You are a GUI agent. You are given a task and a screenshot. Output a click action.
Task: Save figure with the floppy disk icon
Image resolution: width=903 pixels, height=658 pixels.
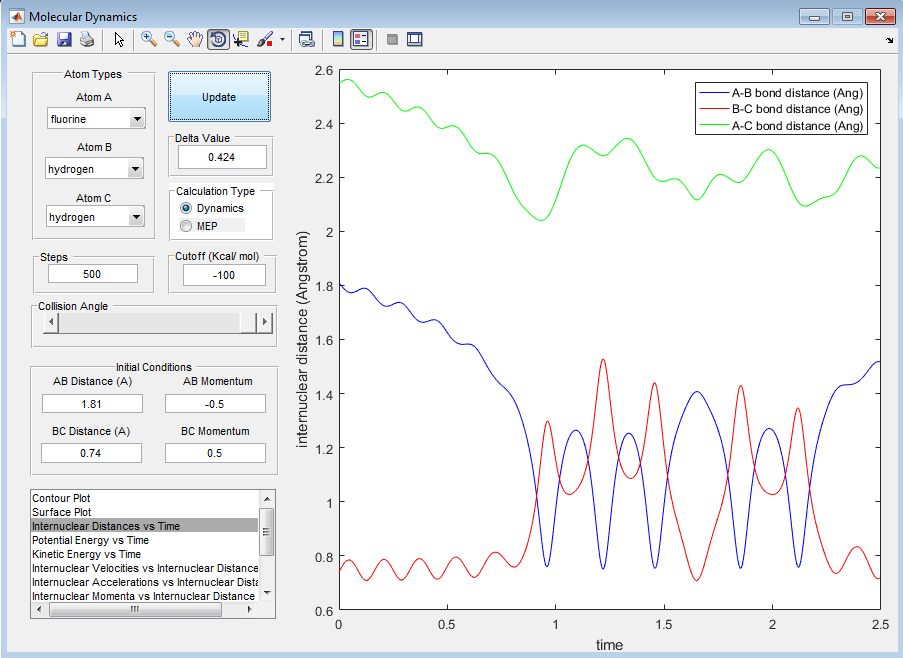[64, 39]
